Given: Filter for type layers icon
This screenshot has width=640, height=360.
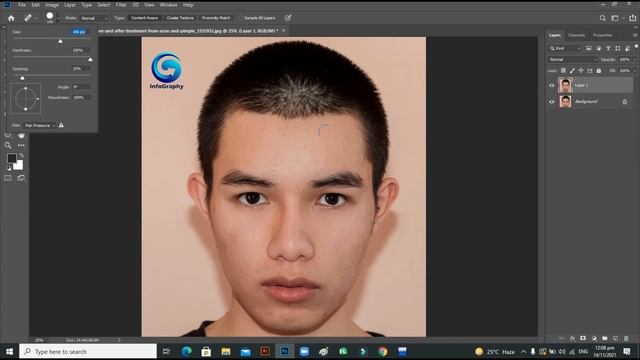Looking at the screenshot, I should point(608,49).
